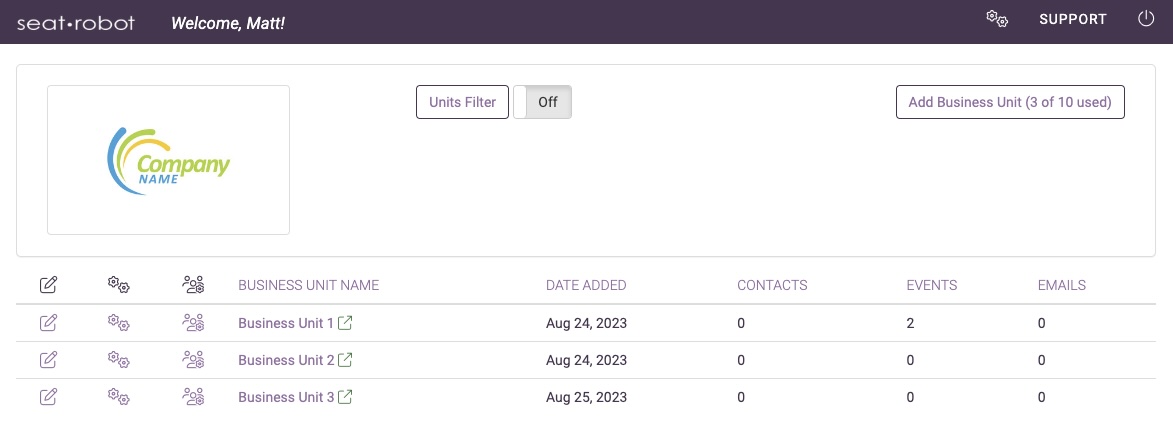Click the Units Filter button
The height and width of the screenshot is (434, 1173).
pyautogui.click(x=462, y=102)
